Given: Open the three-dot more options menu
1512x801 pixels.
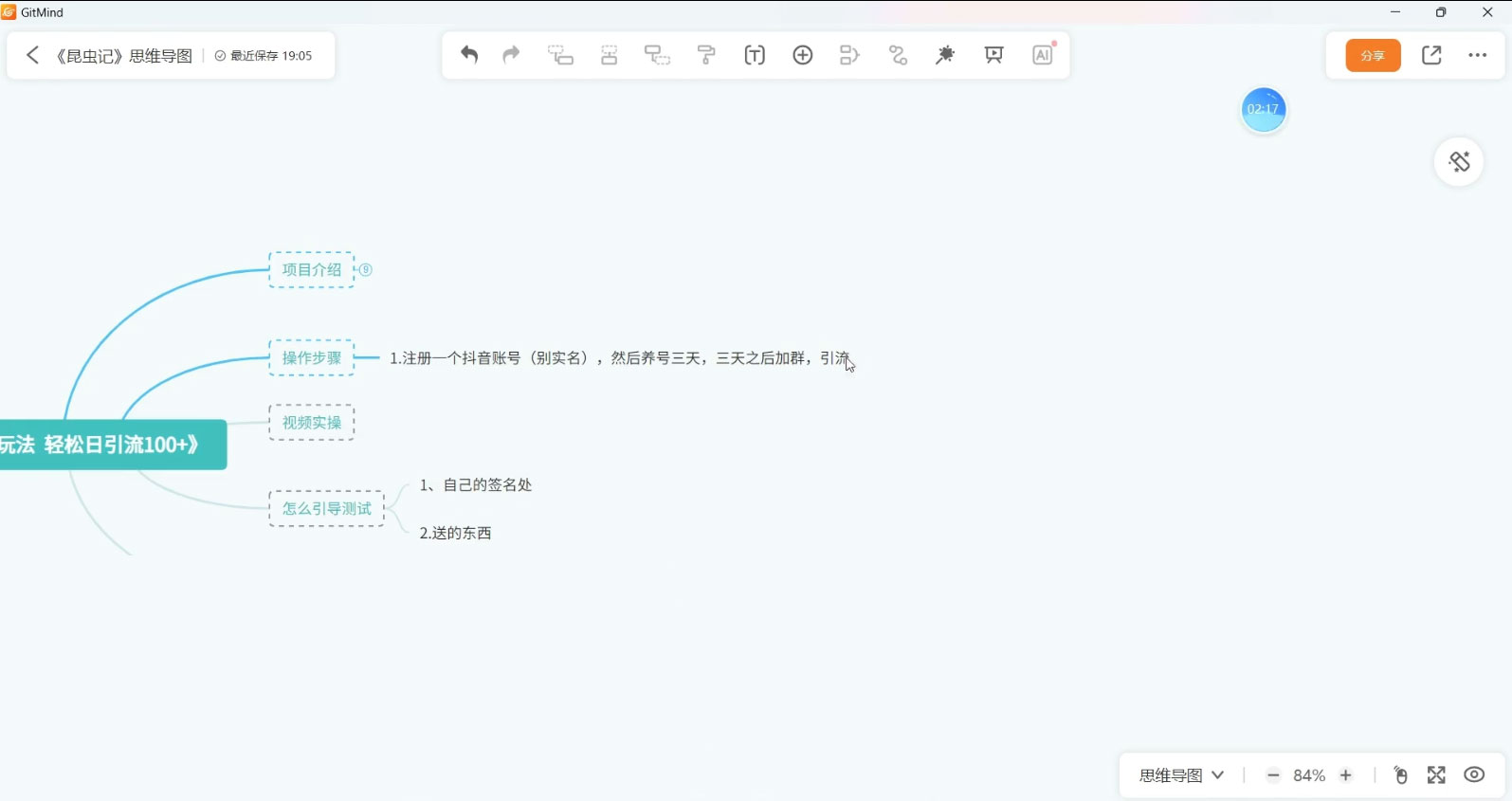Looking at the screenshot, I should tap(1478, 55).
